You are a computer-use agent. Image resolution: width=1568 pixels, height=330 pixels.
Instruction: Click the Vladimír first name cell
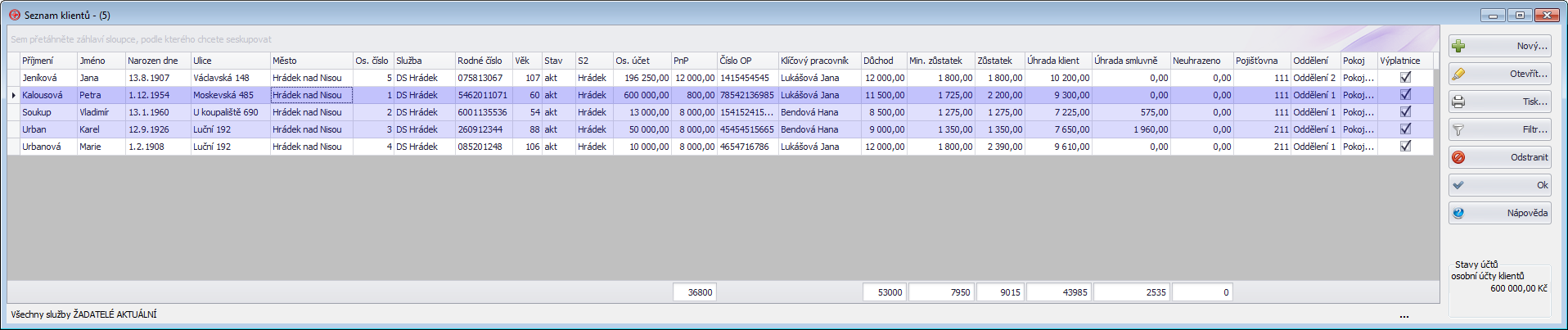click(x=101, y=112)
